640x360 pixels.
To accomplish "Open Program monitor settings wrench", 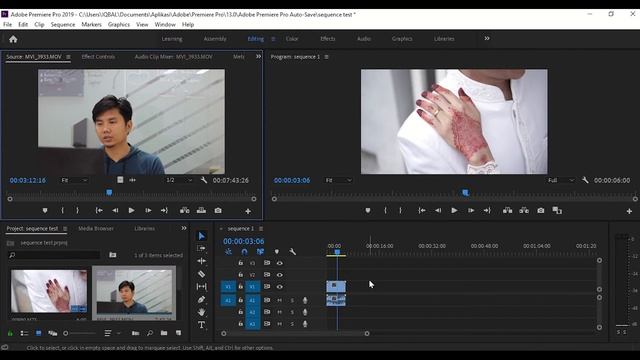I will [x=585, y=180].
